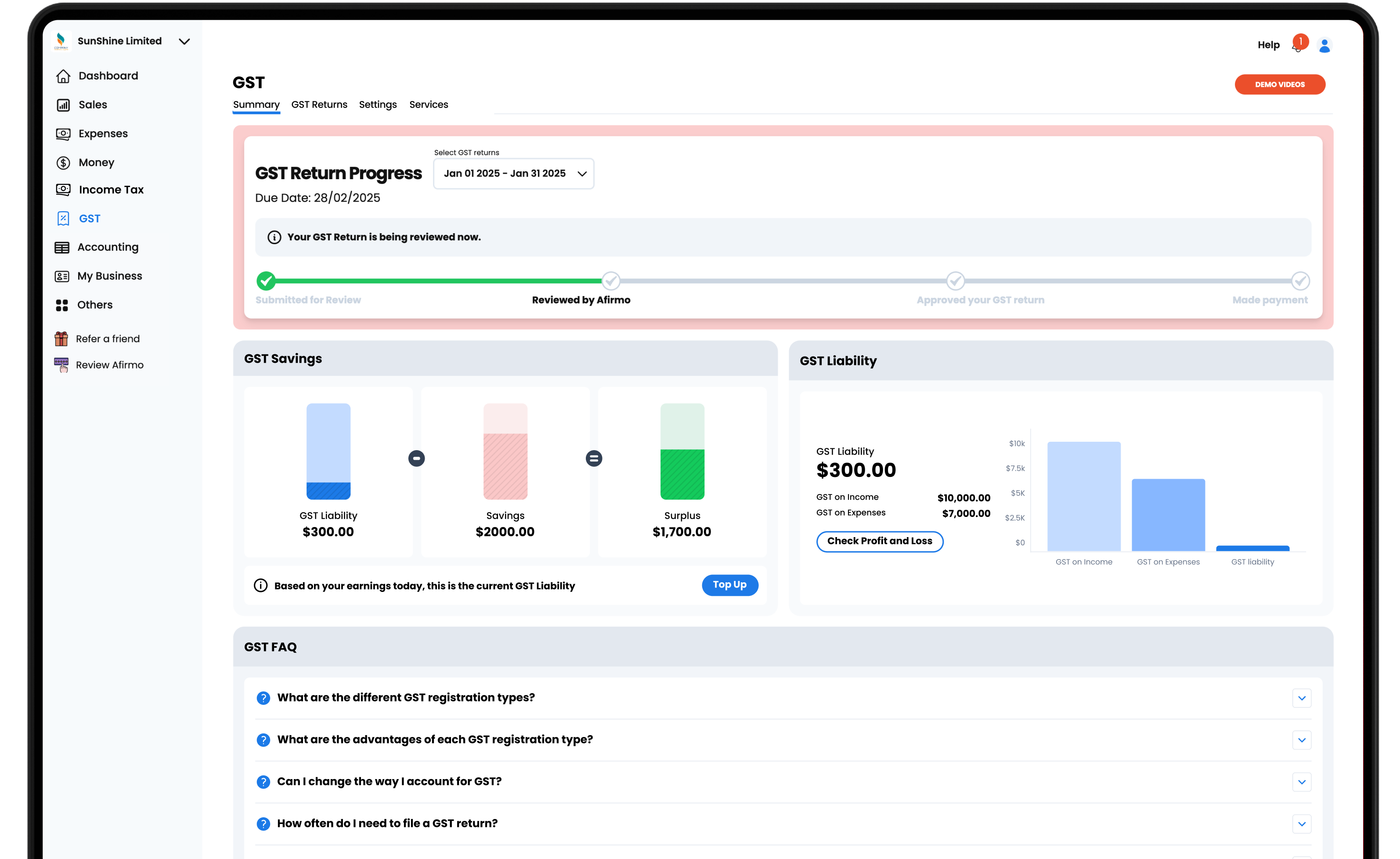Expand 'change the way I account' FAQ chevron
Viewport: 1400px width, 859px height.
click(1302, 782)
